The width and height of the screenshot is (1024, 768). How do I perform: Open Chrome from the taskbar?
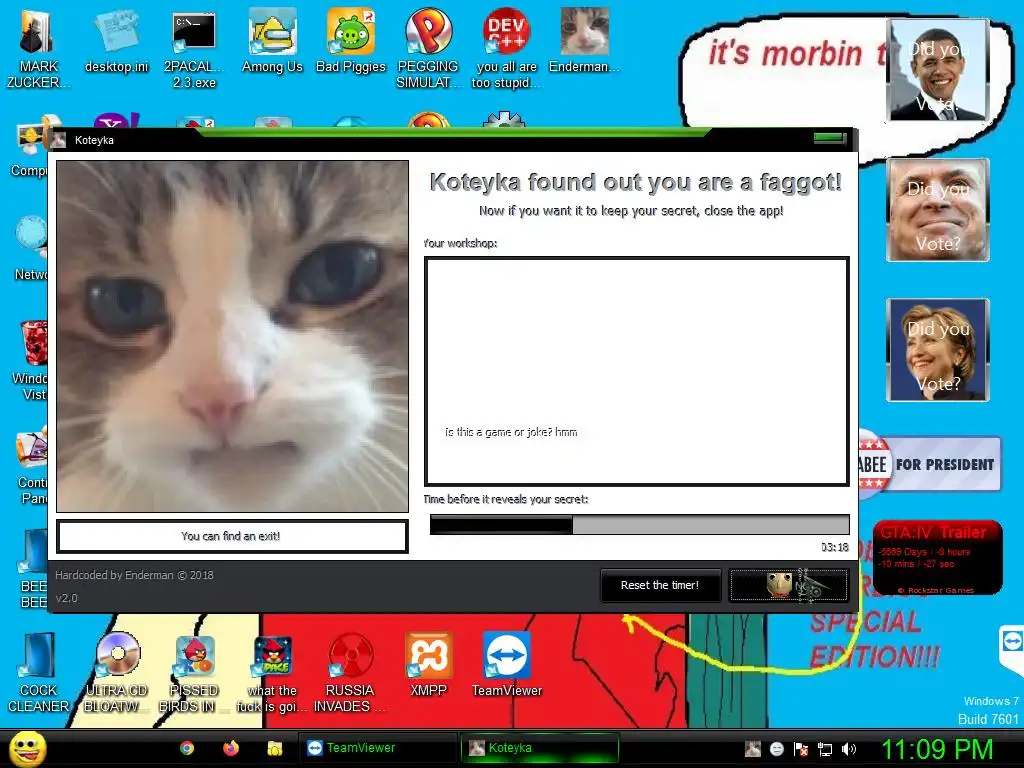[x=187, y=748]
